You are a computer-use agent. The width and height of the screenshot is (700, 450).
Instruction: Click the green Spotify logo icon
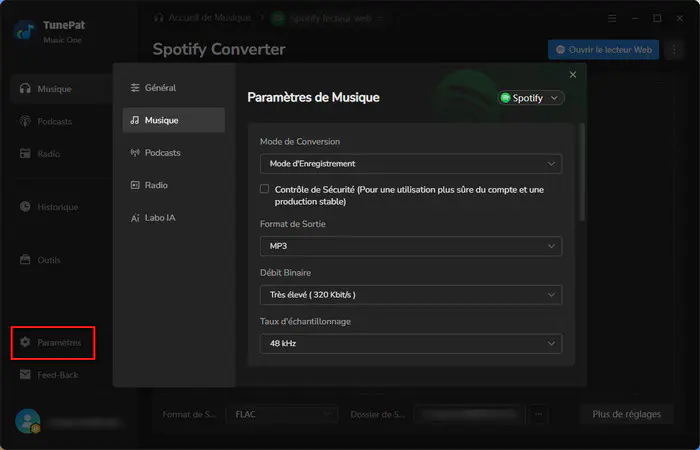(x=505, y=98)
